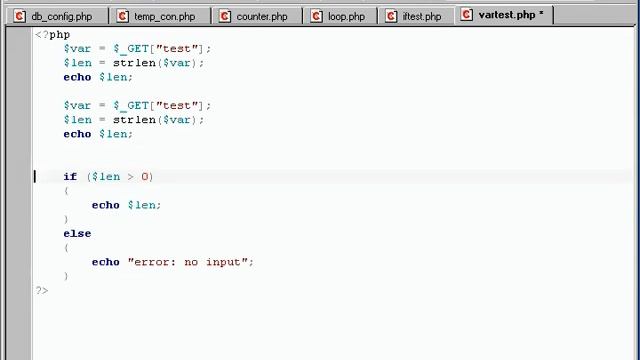Switch to the db_config.php tab
640x360 pixels.
tap(58, 16)
